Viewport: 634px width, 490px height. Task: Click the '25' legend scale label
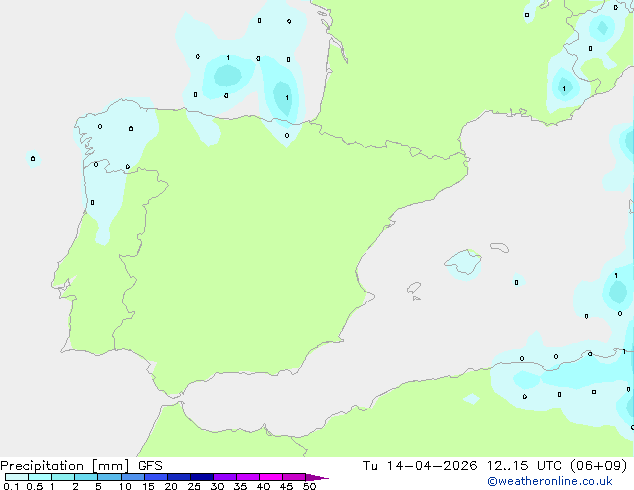pos(194,486)
